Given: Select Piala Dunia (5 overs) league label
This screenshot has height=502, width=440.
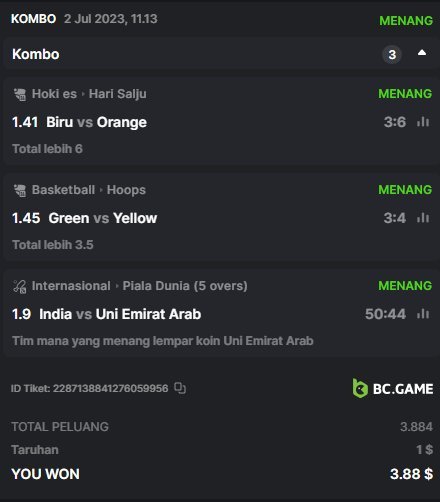Looking at the screenshot, I should click(185, 286).
